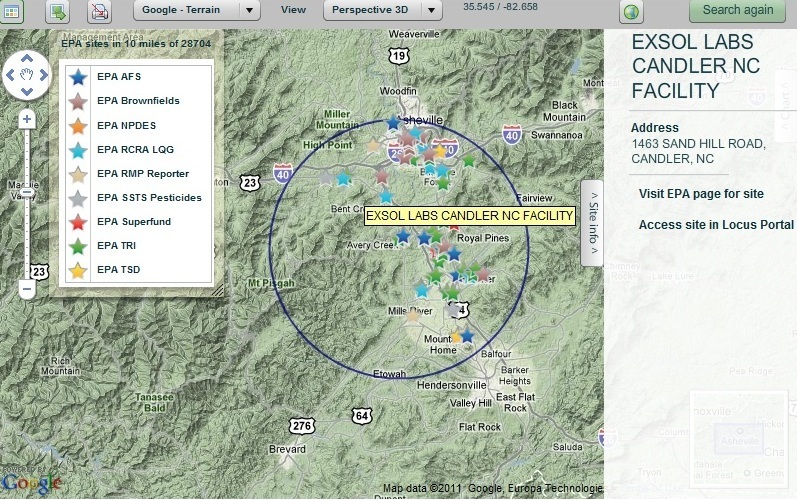The width and height of the screenshot is (797, 500).
Task: Click the tan star by High Point
Action: pyautogui.click(x=374, y=146)
